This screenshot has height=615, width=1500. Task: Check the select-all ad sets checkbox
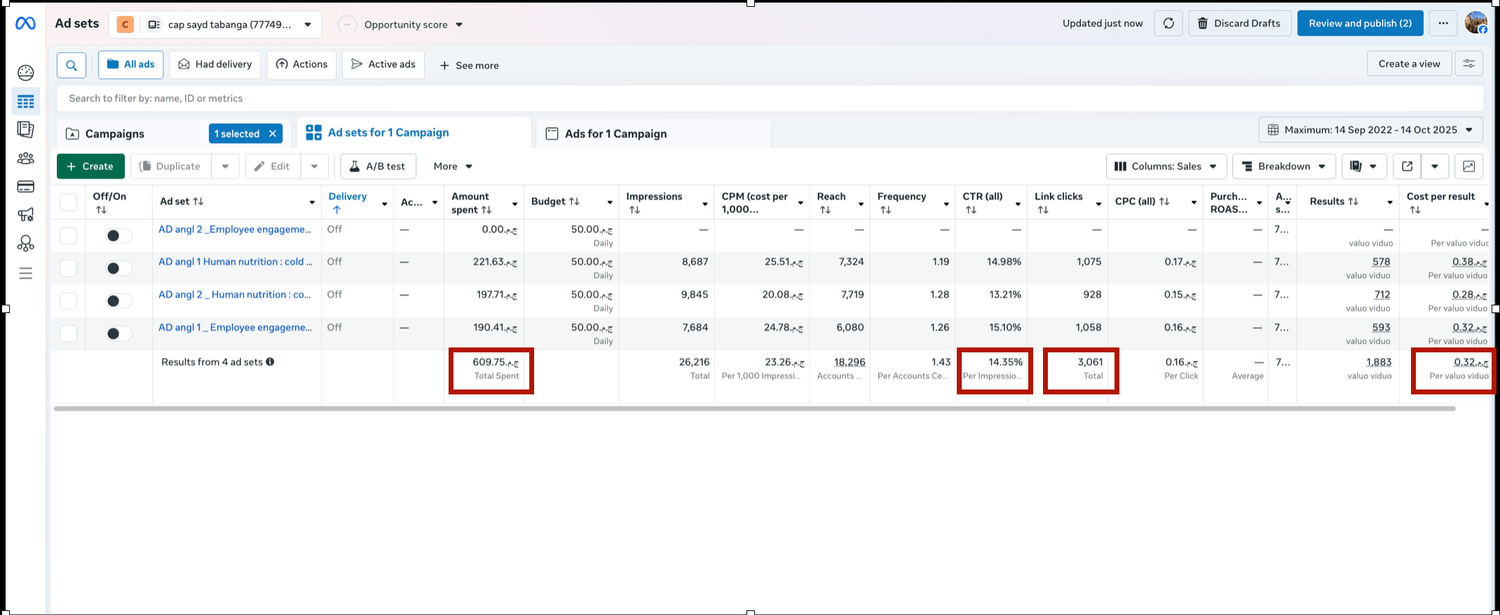click(68, 202)
